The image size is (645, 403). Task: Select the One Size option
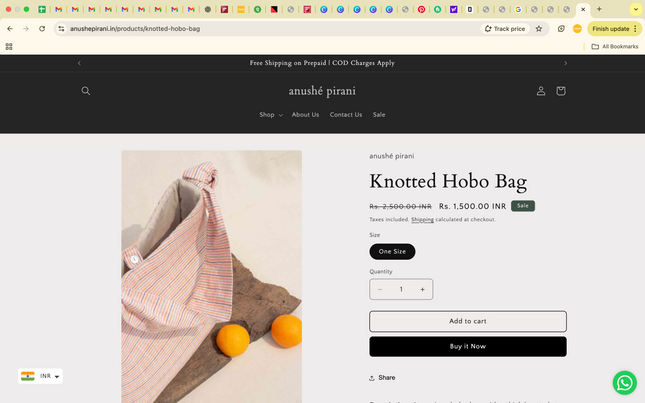pyautogui.click(x=392, y=252)
